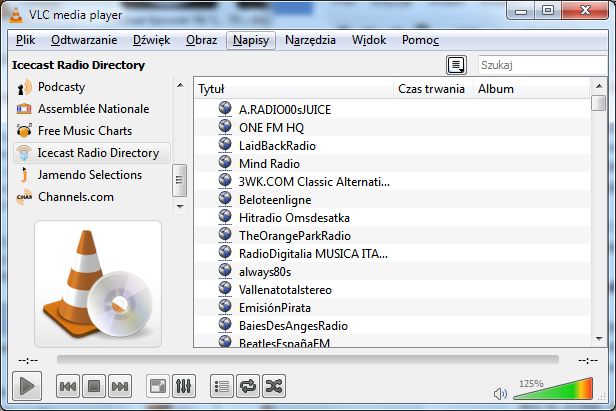Select LaidBackRadio station

(x=392, y=146)
